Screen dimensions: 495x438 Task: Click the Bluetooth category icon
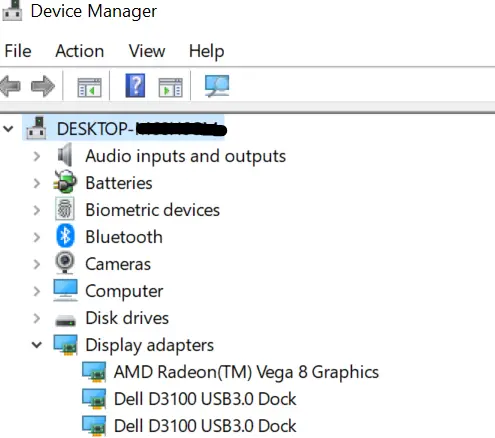tap(65, 236)
